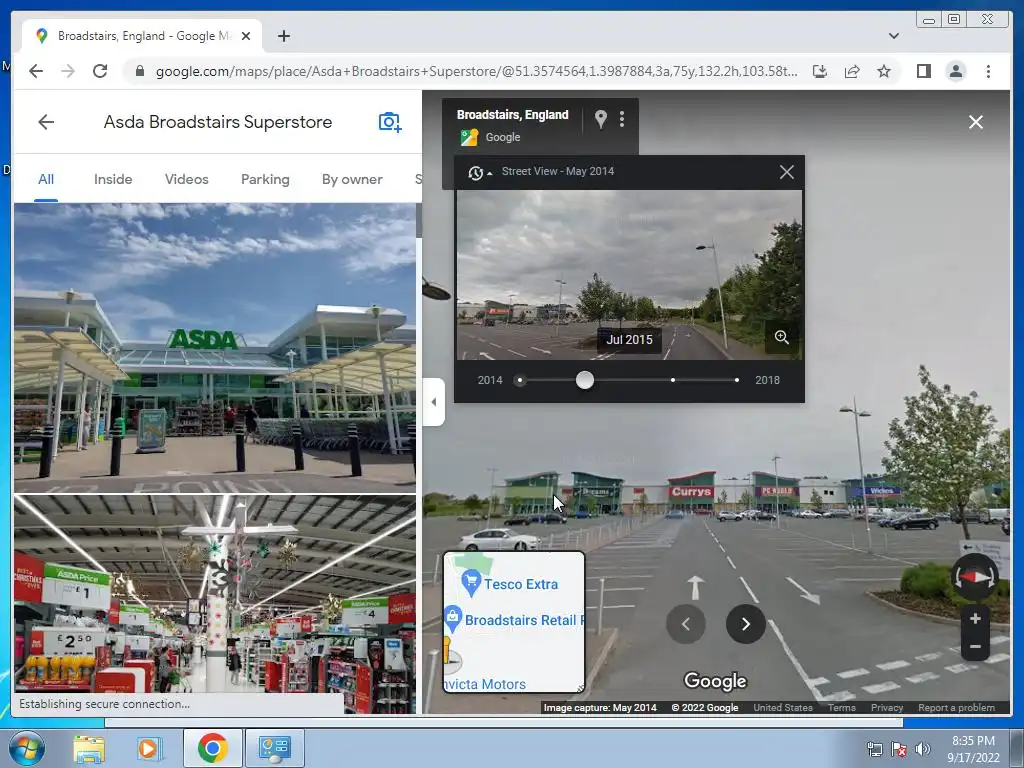This screenshot has width=1024, height=768.
Task: Switch to the By owner tab
Action: (x=352, y=179)
